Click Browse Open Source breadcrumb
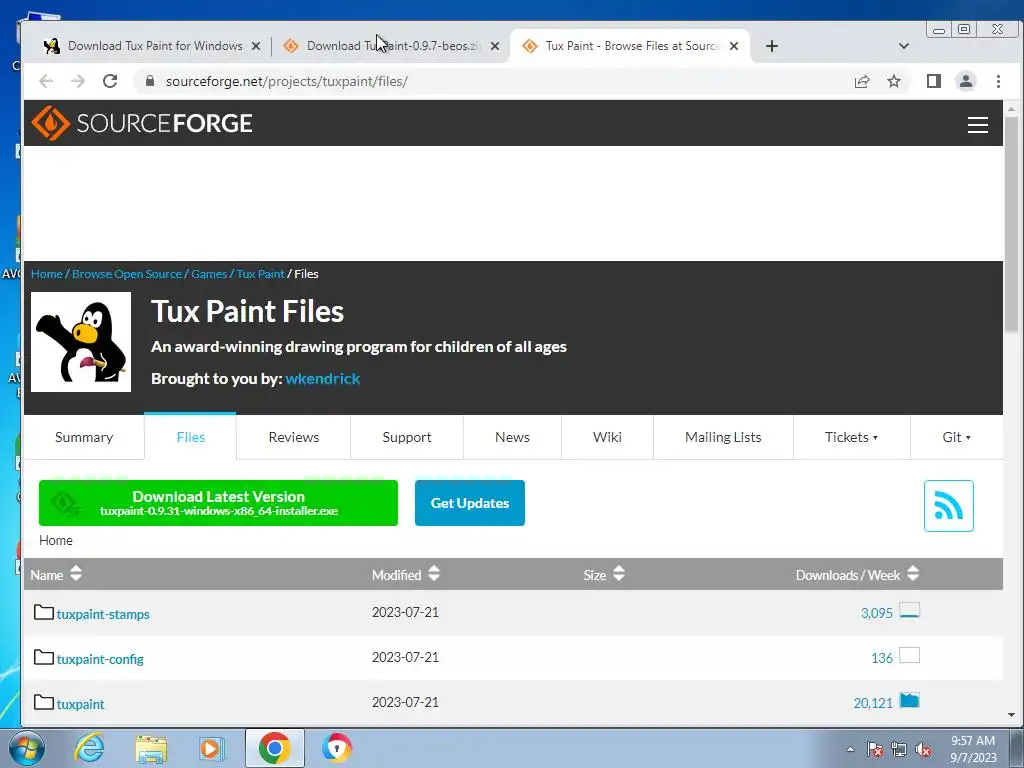1024x768 pixels. [127, 274]
